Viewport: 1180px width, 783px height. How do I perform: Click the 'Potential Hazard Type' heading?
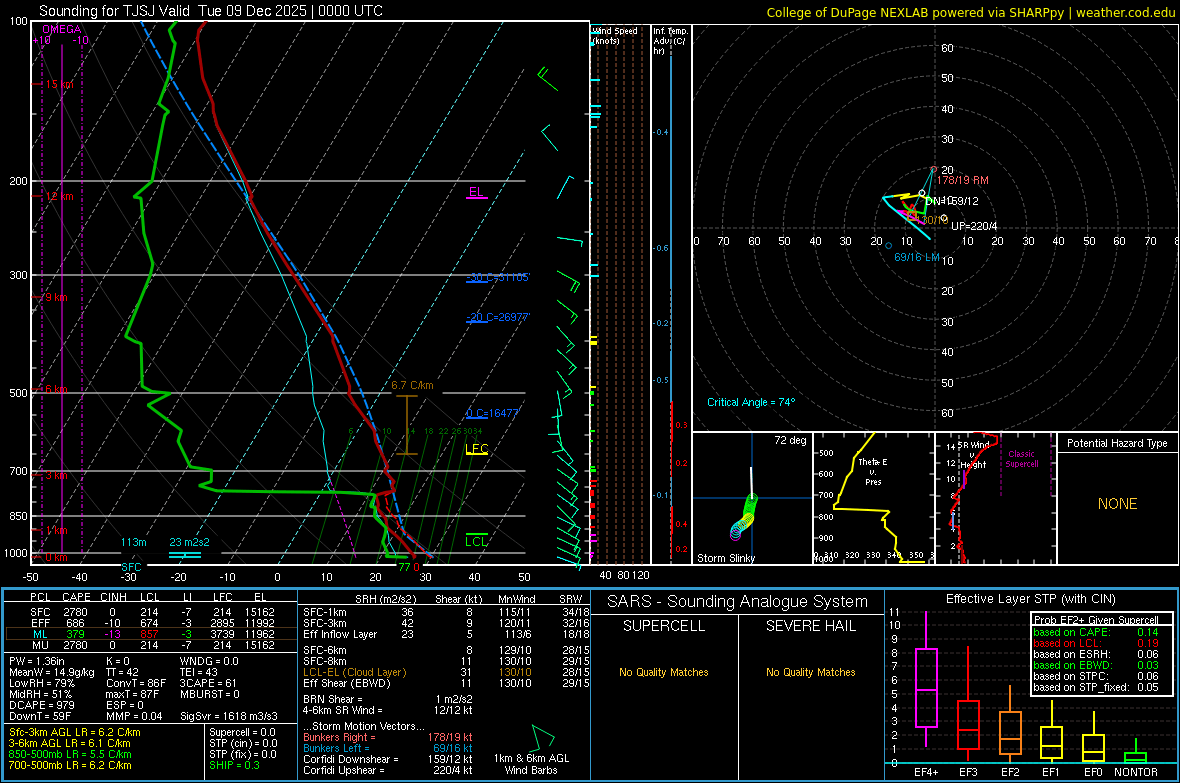[x=1117, y=443]
